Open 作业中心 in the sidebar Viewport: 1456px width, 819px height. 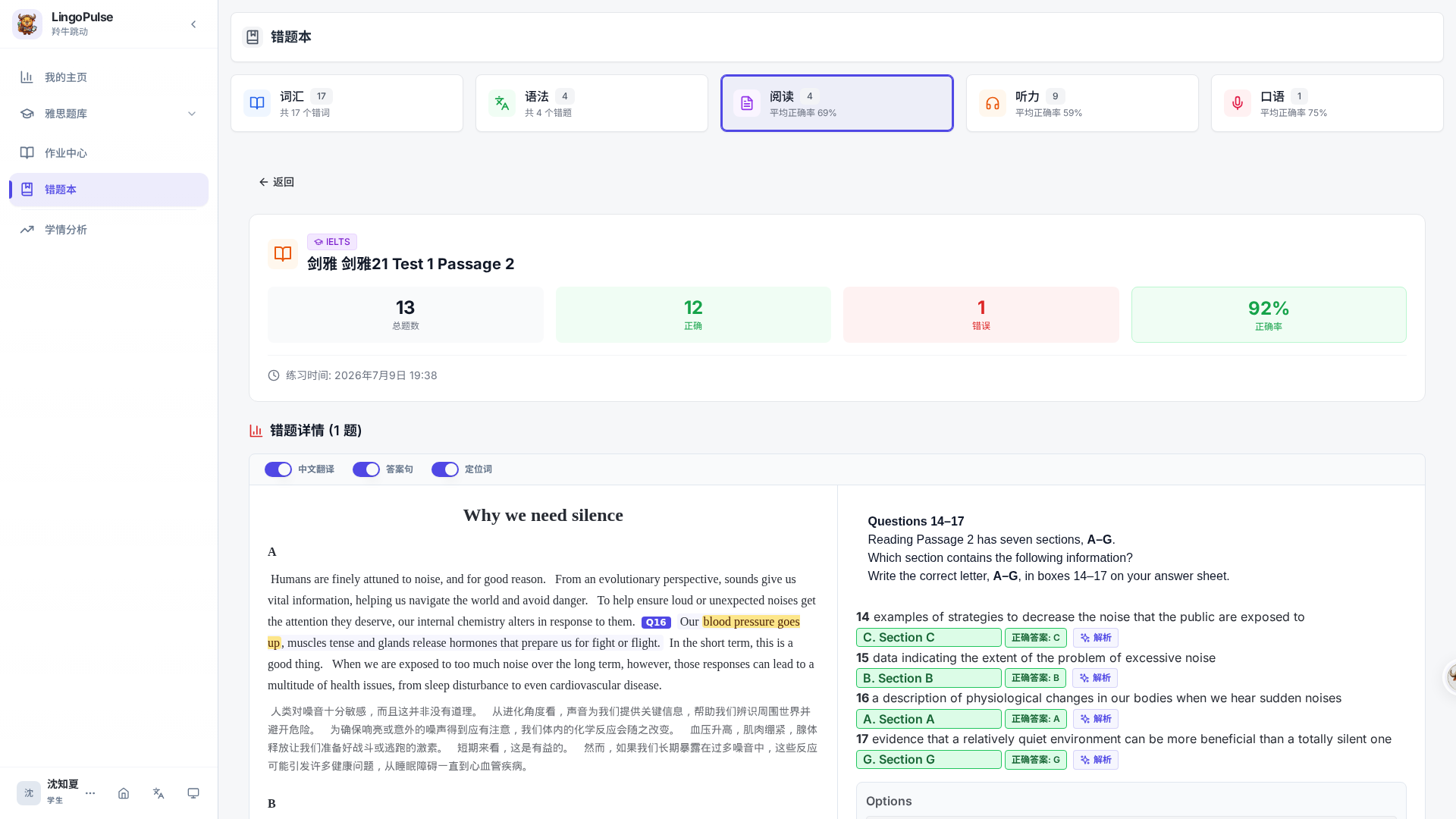point(108,153)
